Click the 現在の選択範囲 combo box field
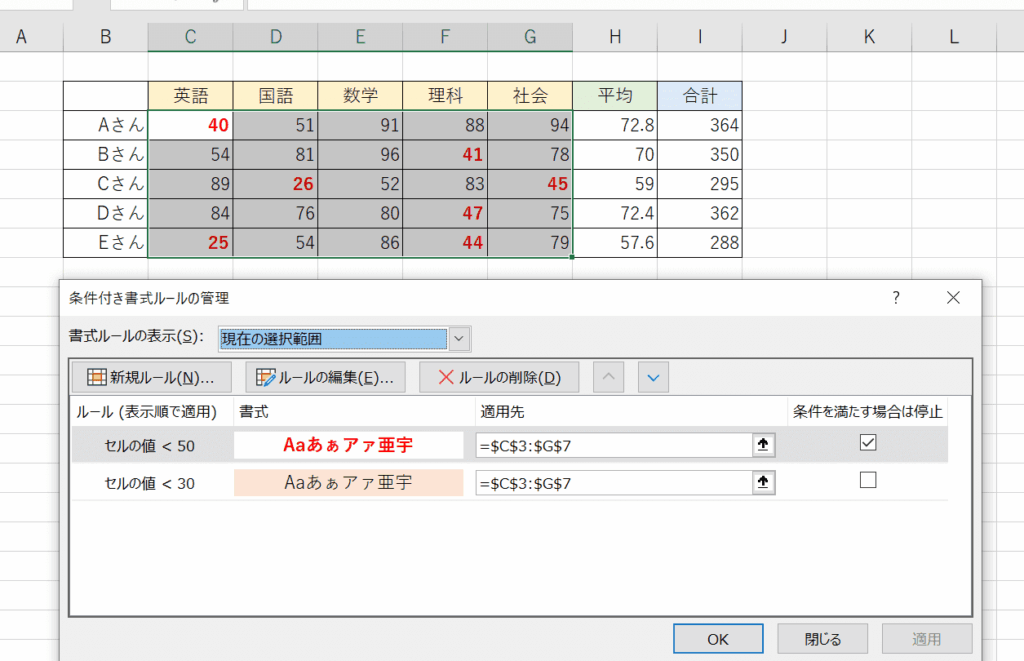Image resolution: width=1024 pixels, height=661 pixels. [x=332, y=338]
